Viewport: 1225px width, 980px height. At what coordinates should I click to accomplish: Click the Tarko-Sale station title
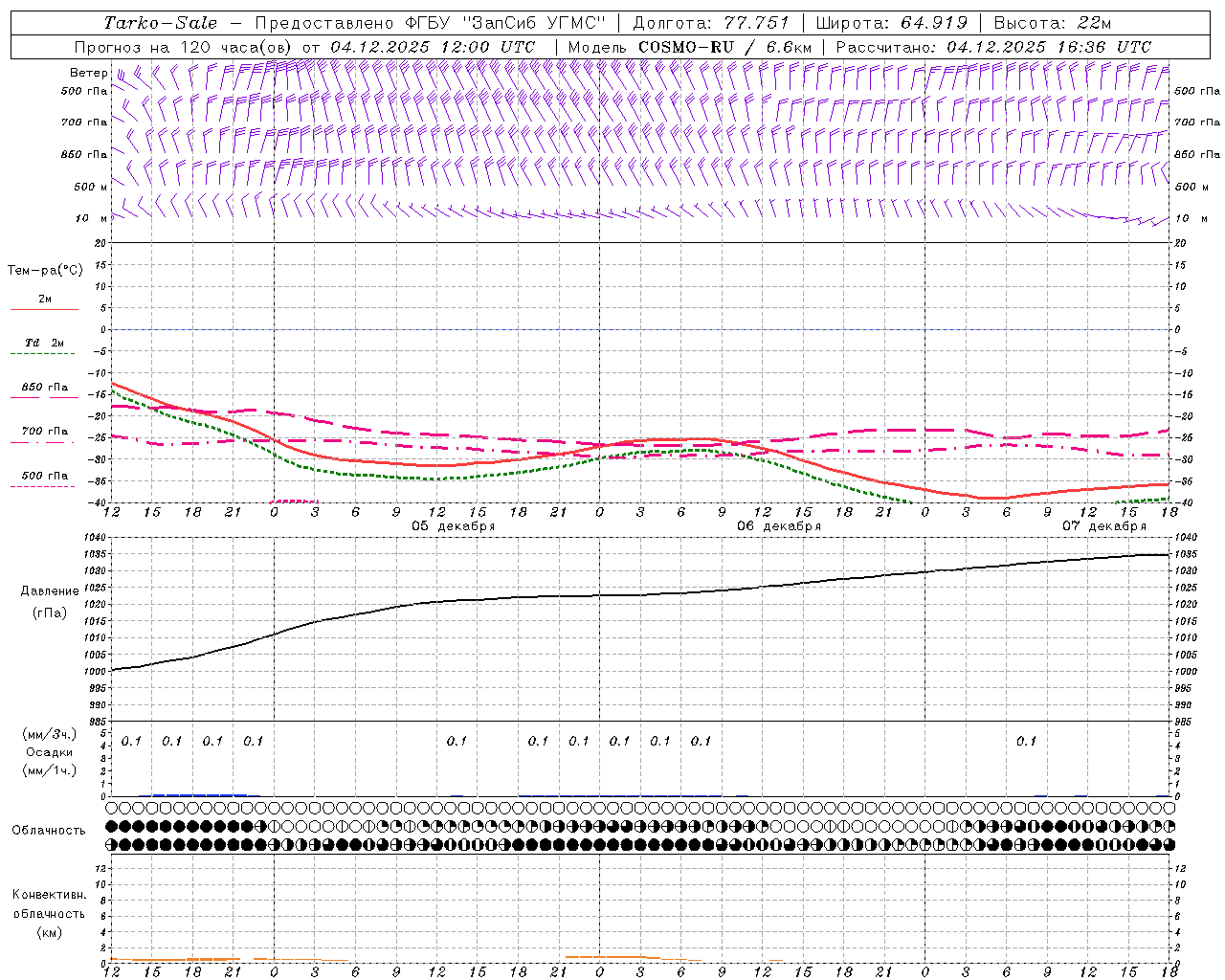(160, 23)
